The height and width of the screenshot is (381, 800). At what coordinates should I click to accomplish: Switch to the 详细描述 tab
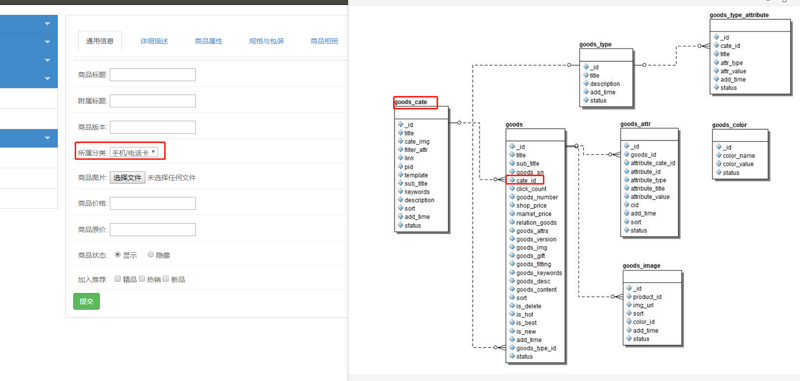coord(155,41)
